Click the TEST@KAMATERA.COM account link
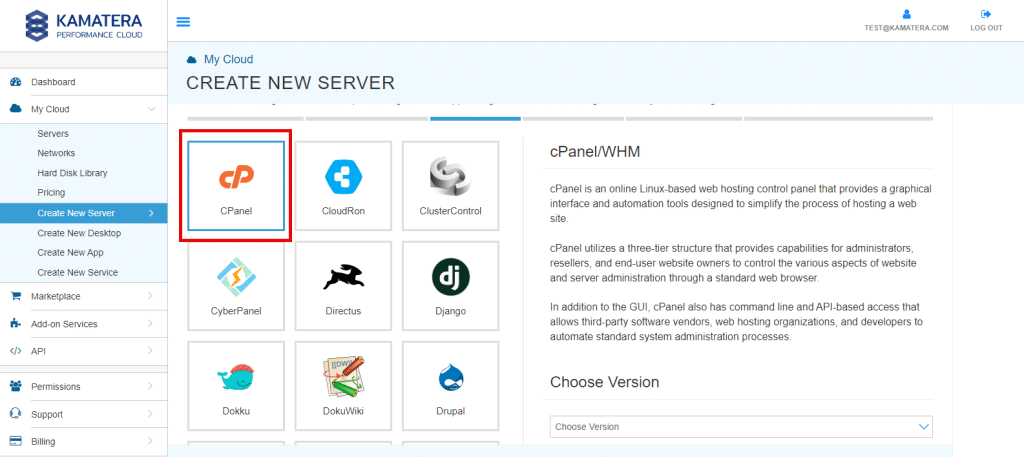Image resolution: width=1024 pixels, height=457 pixels. 906,28
